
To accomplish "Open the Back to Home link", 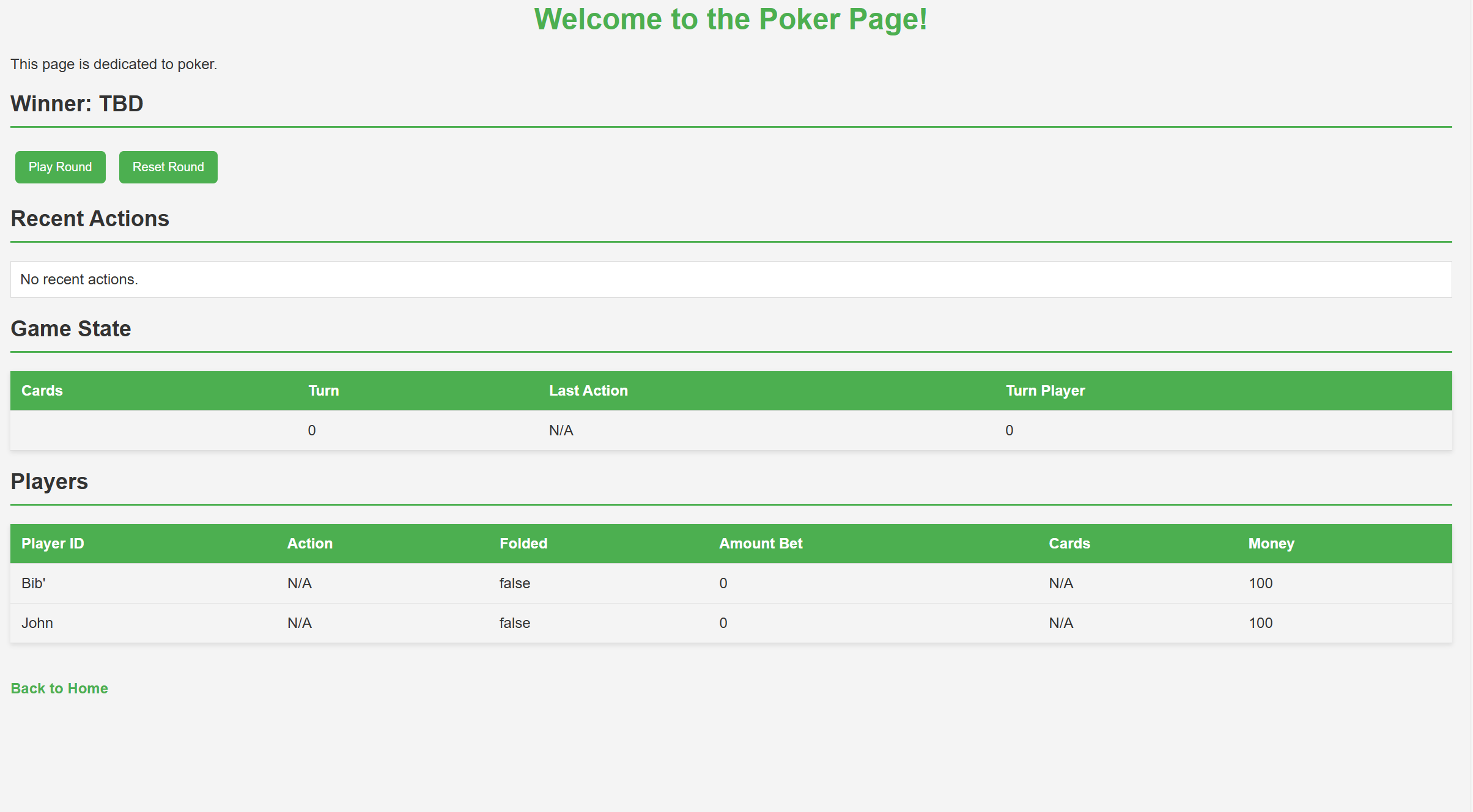I will coord(59,688).
